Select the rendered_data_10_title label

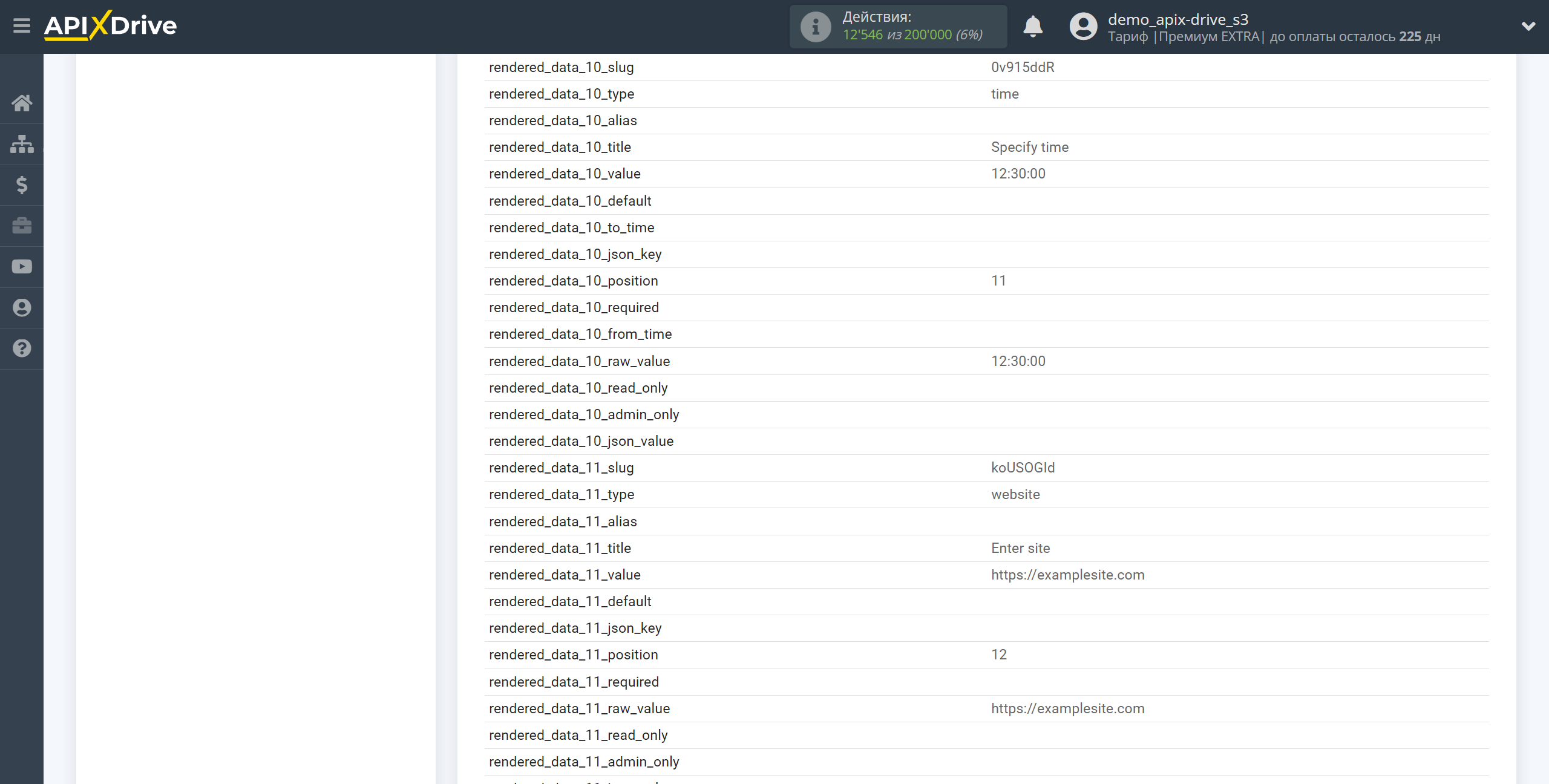click(560, 147)
